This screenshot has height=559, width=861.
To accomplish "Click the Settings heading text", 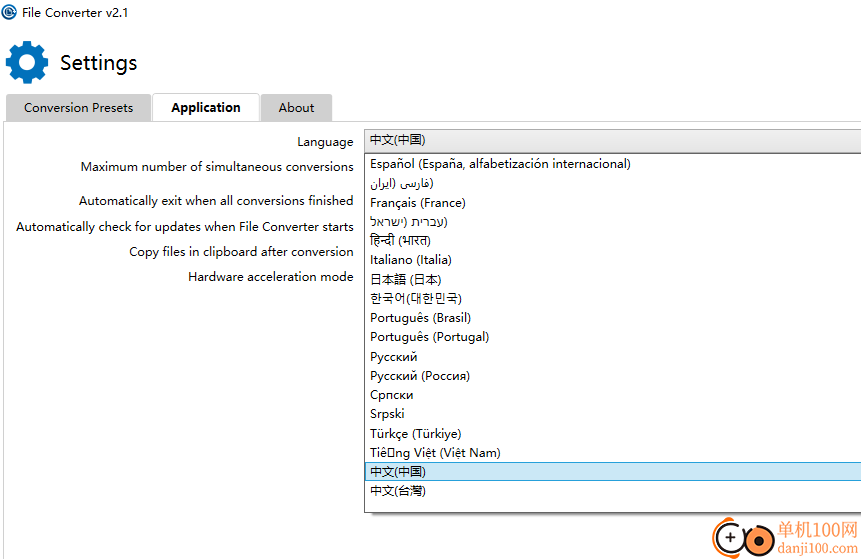I will point(99,63).
